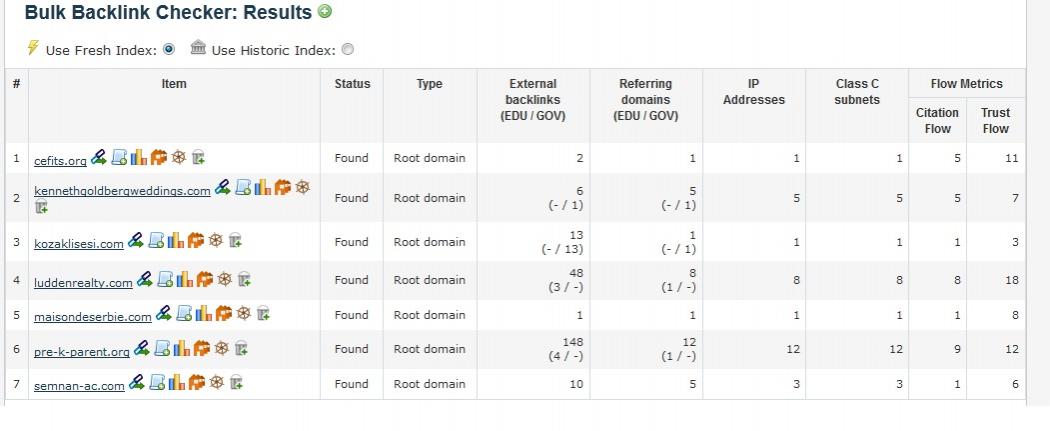Sort by External backlinks column header
The width and height of the screenshot is (1050, 431).
point(533,100)
